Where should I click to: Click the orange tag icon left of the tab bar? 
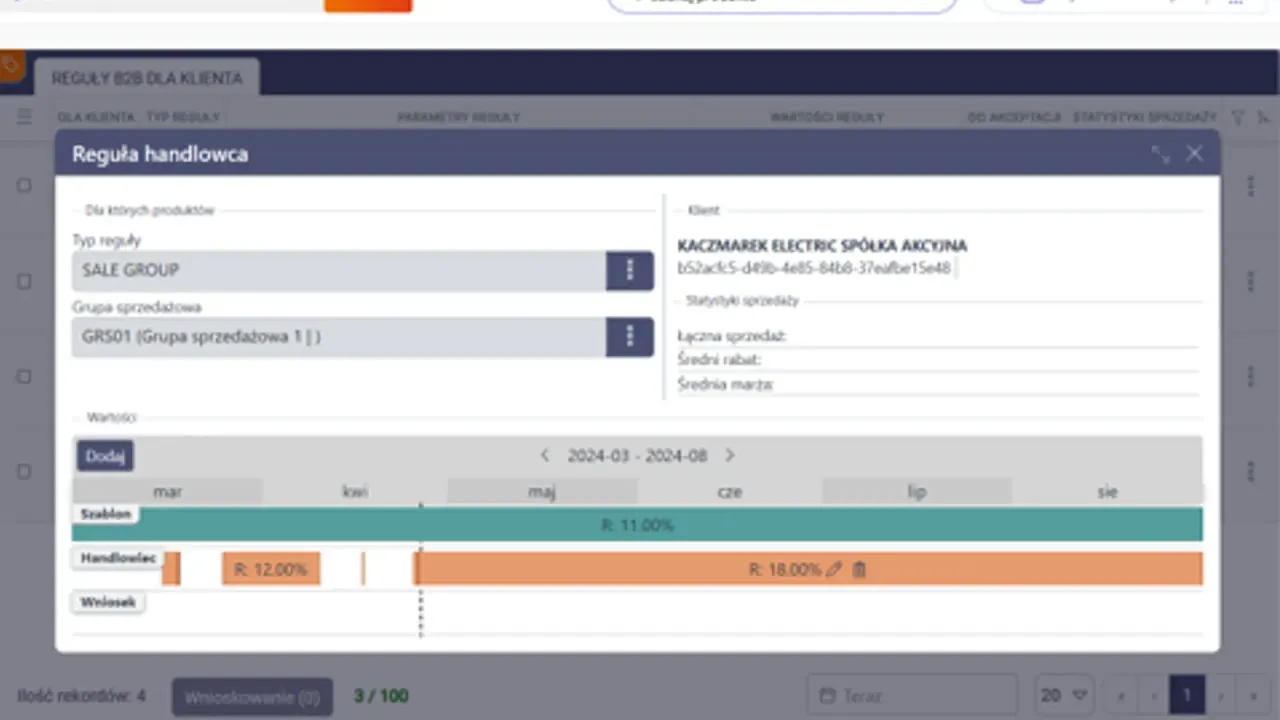pos(11,66)
